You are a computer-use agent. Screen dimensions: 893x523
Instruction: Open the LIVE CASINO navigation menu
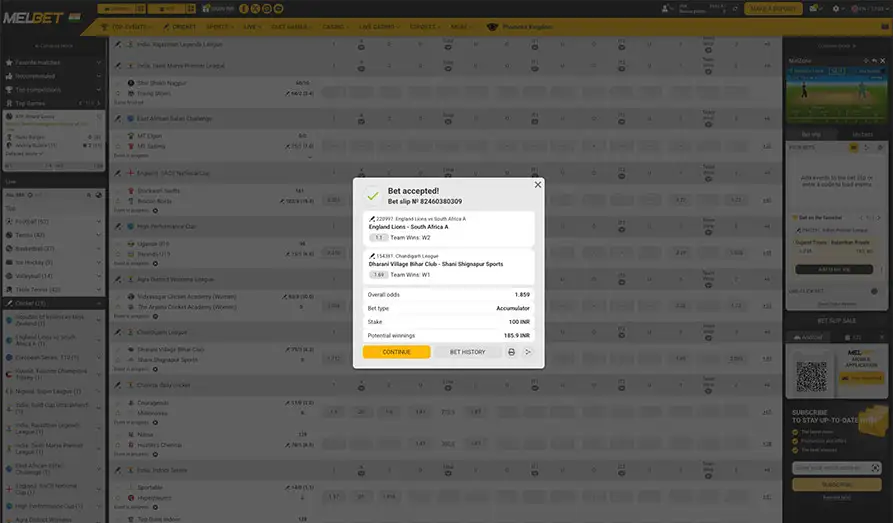coord(379,27)
